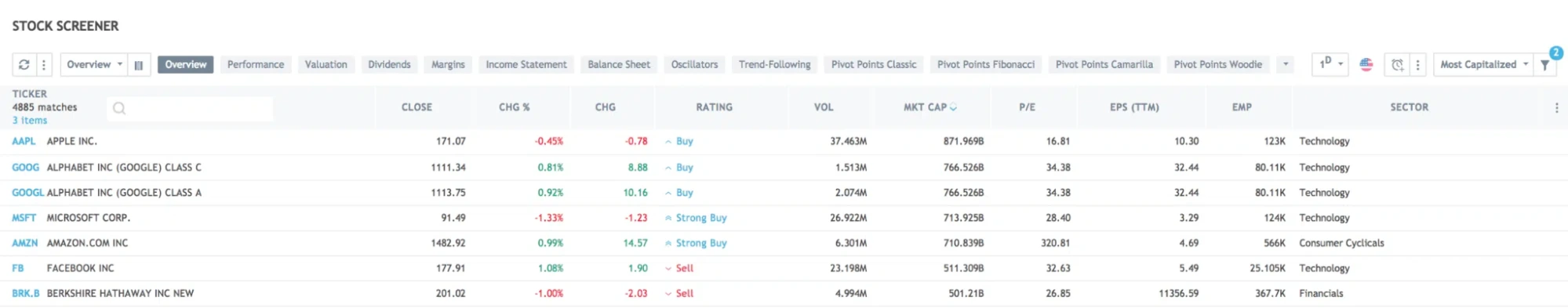This screenshot has width=1568, height=308.
Task: Click the GOOGL ticker link
Action: [28, 193]
